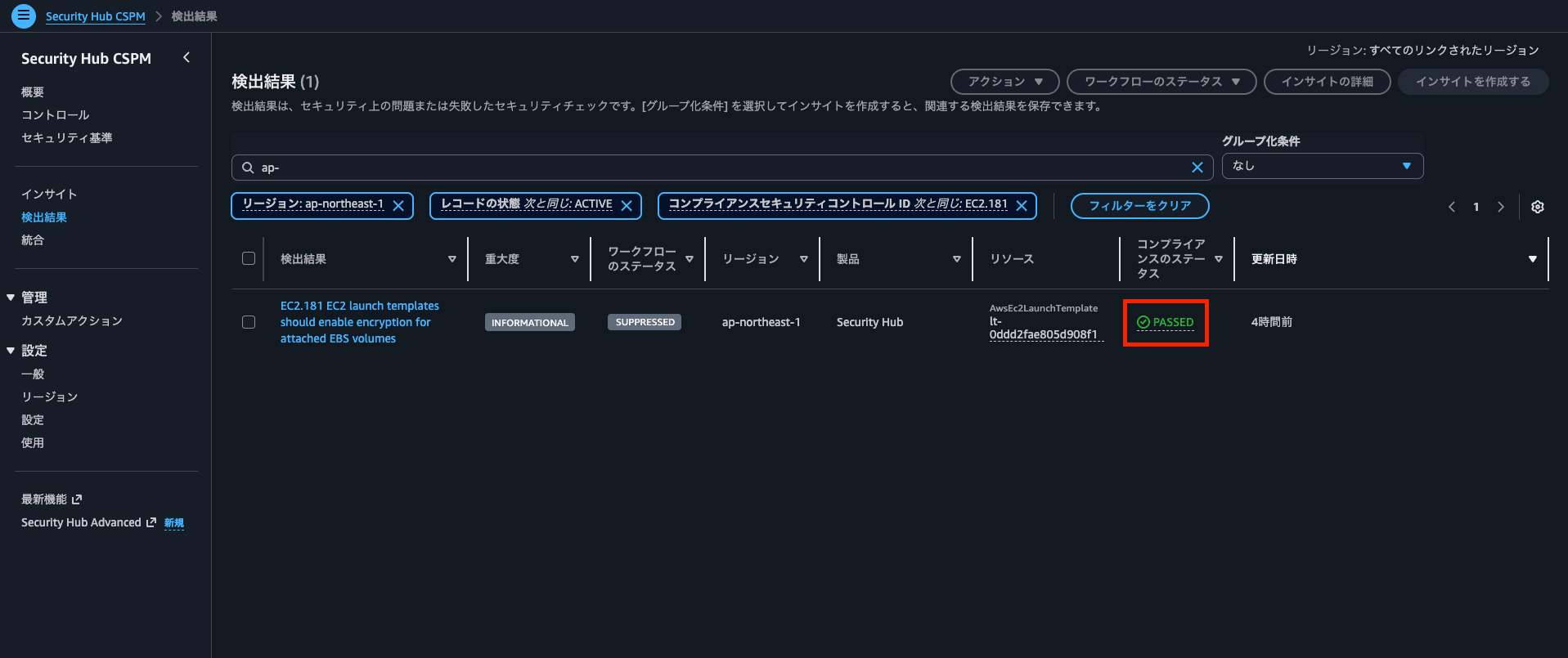Click the SUPPRESSED workflow status badge
The height and width of the screenshot is (658, 1568).
click(x=645, y=322)
